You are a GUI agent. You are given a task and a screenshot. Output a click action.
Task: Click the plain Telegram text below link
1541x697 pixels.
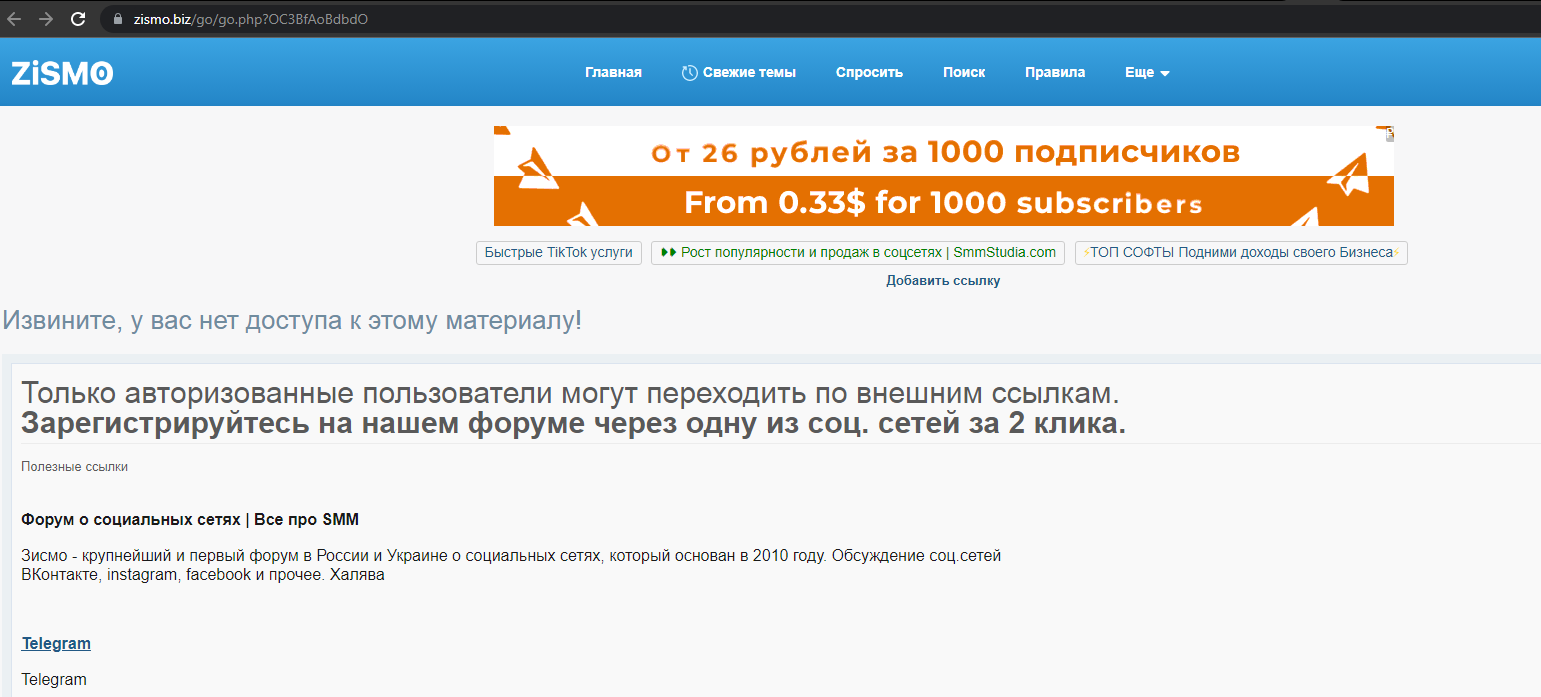tap(54, 680)
